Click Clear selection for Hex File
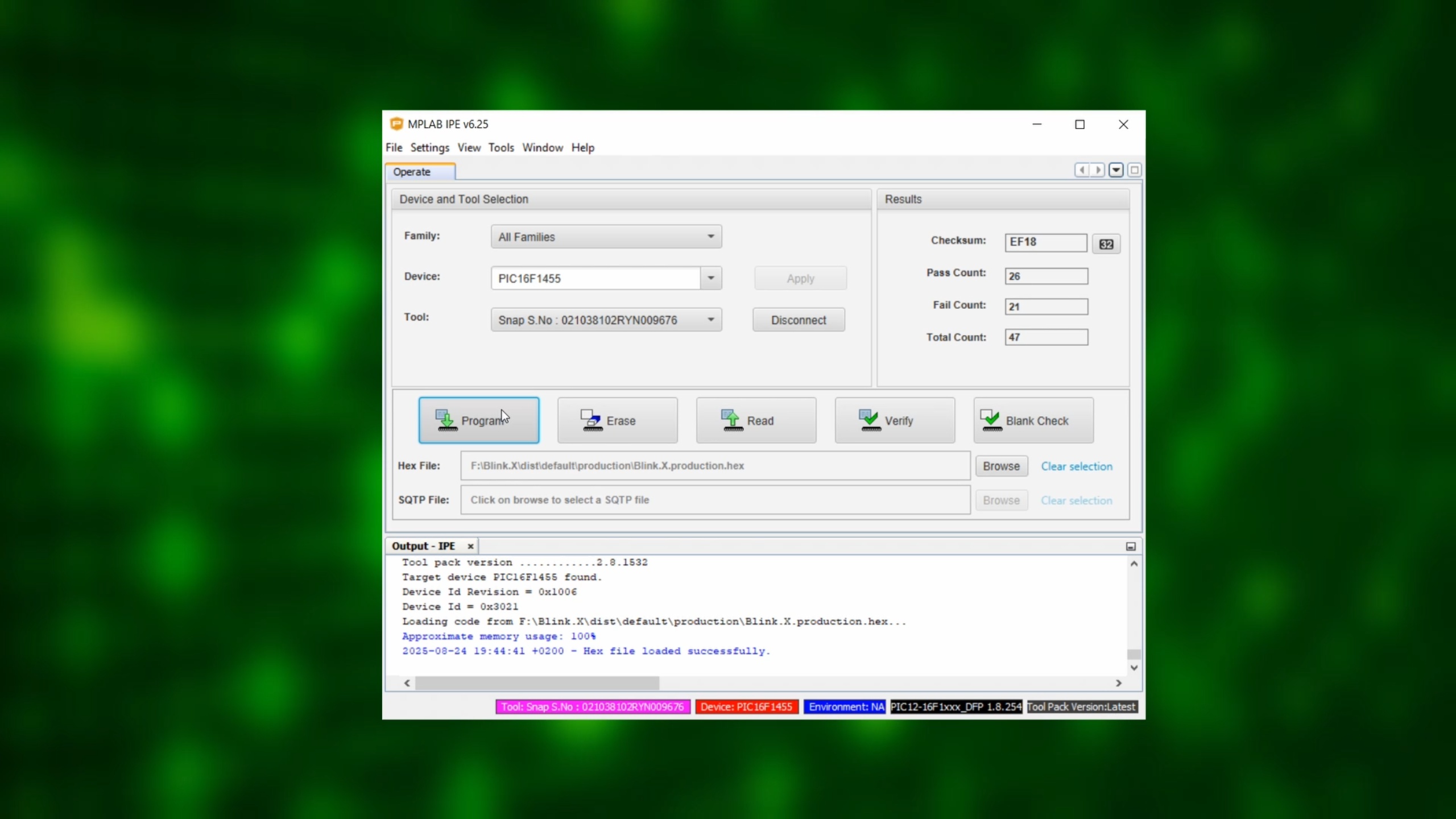Image resolution: width=1456 pixels, height=819 pixels. click(x=1076, y=466)
